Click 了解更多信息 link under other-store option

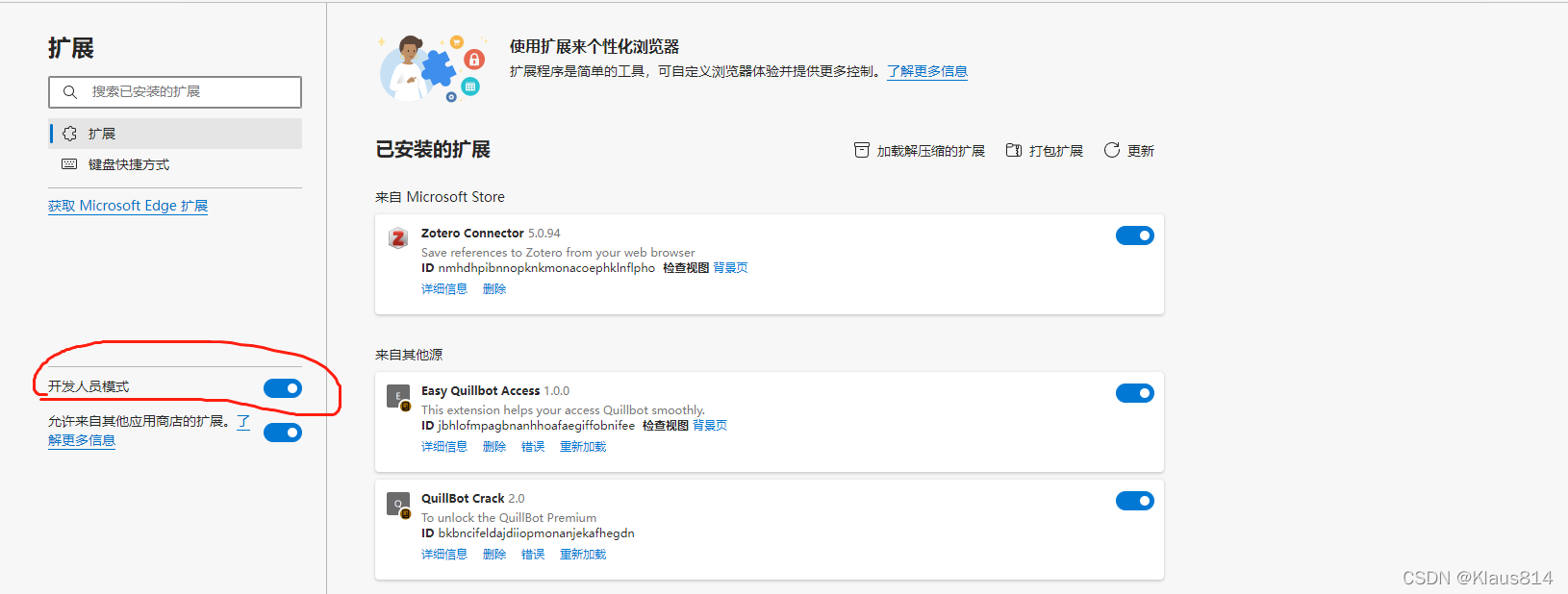point(82,440)
